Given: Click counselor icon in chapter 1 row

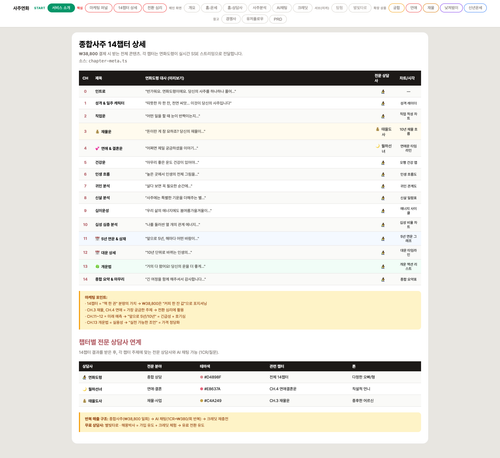Looking at the screenshot, I should tap(383, 103).
